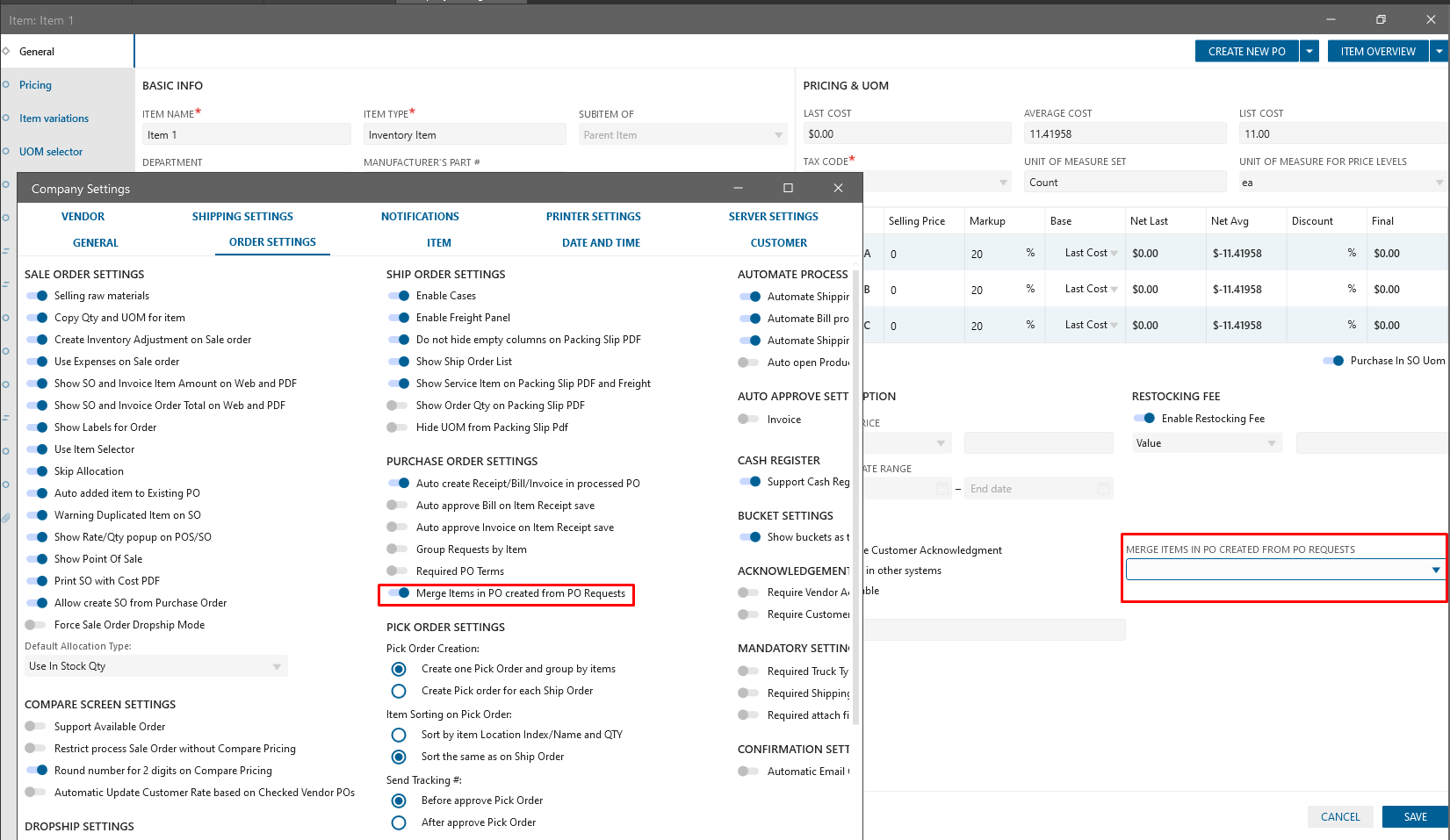This screenshot has height=840, width=1450.
Task: Open the Item Overview split arrow
Action: point(1439,52)
